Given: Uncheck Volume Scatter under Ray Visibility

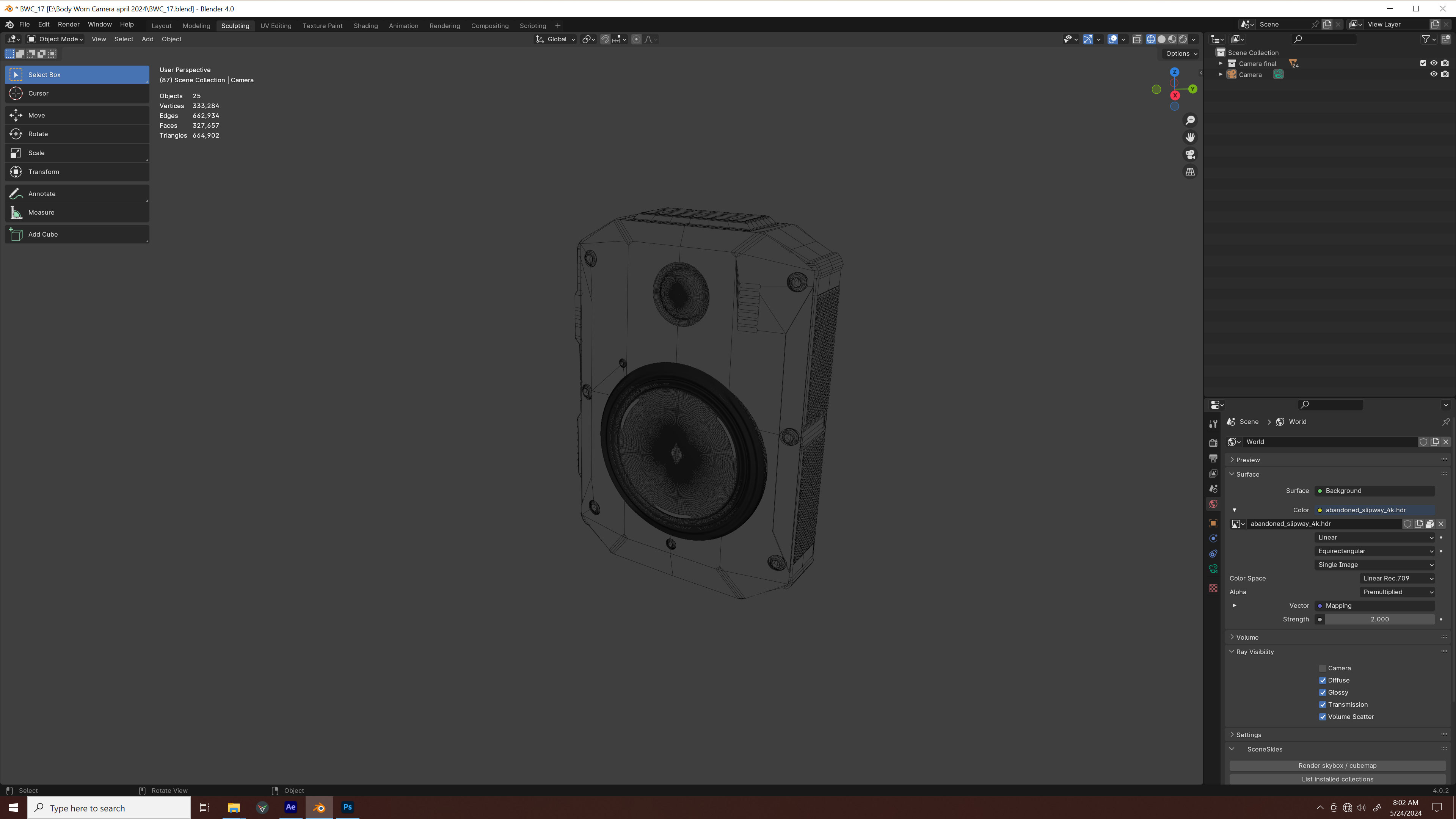Looking at the screenshot, I should point(1323,716).
